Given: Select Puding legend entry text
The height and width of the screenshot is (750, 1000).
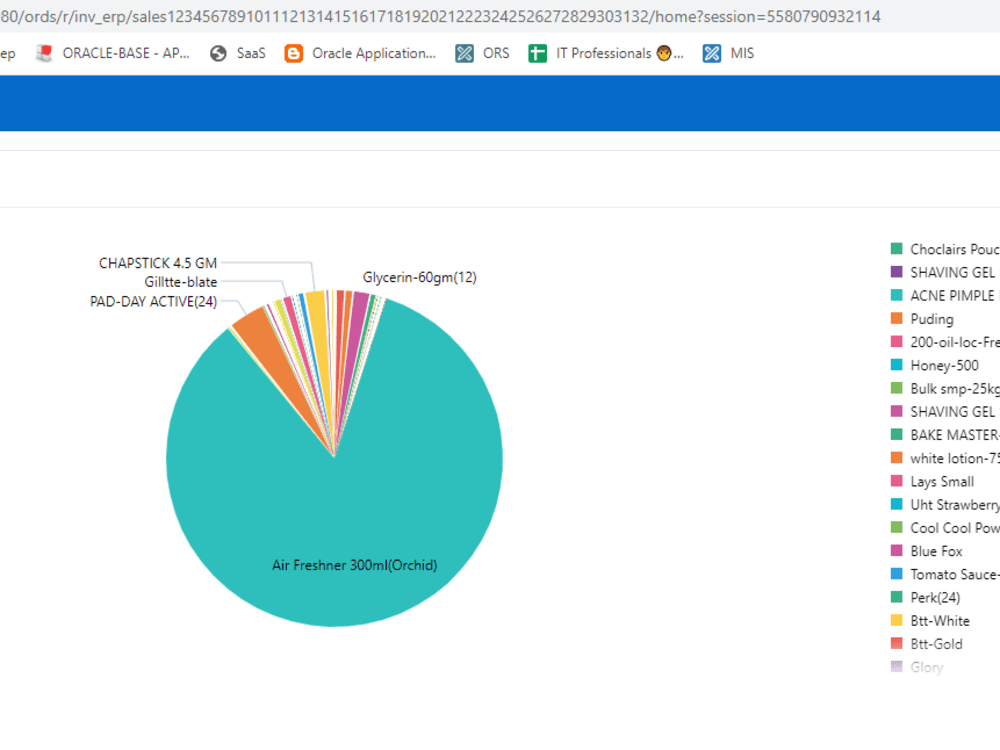Looking at the screenshot, I should tap(932, 319).
